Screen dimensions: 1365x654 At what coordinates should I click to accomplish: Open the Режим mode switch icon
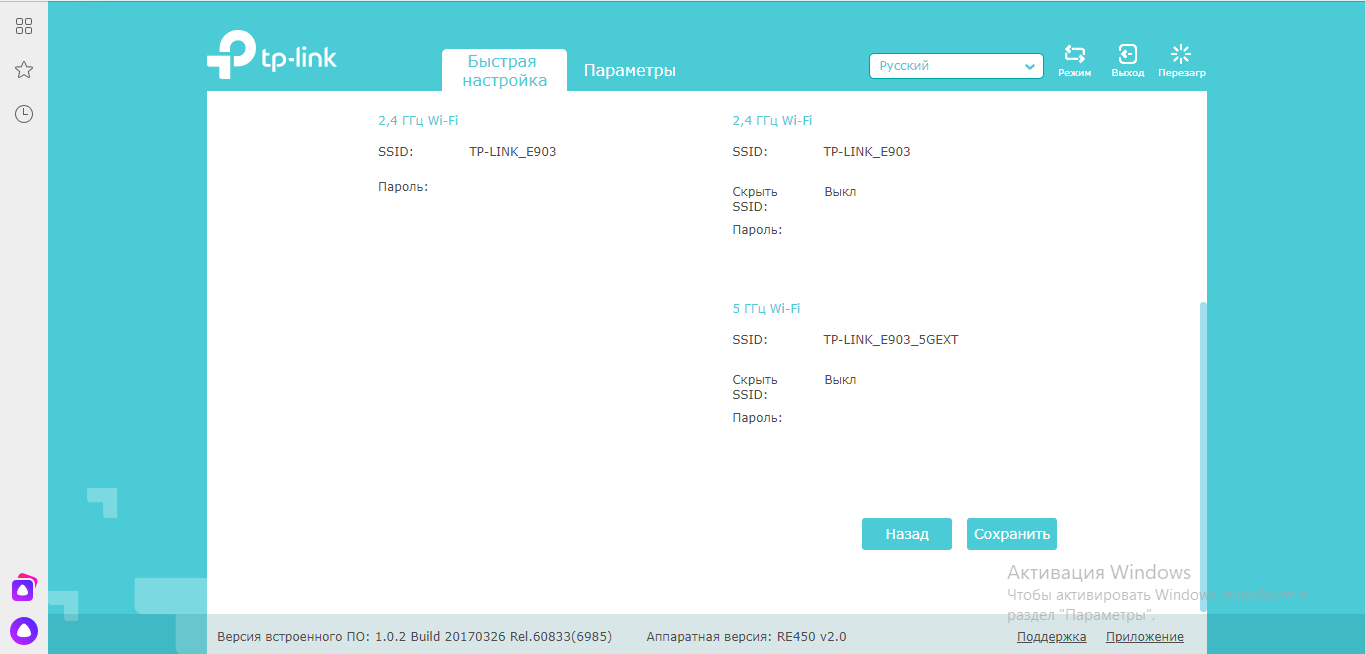click(x=1075, y=60)
